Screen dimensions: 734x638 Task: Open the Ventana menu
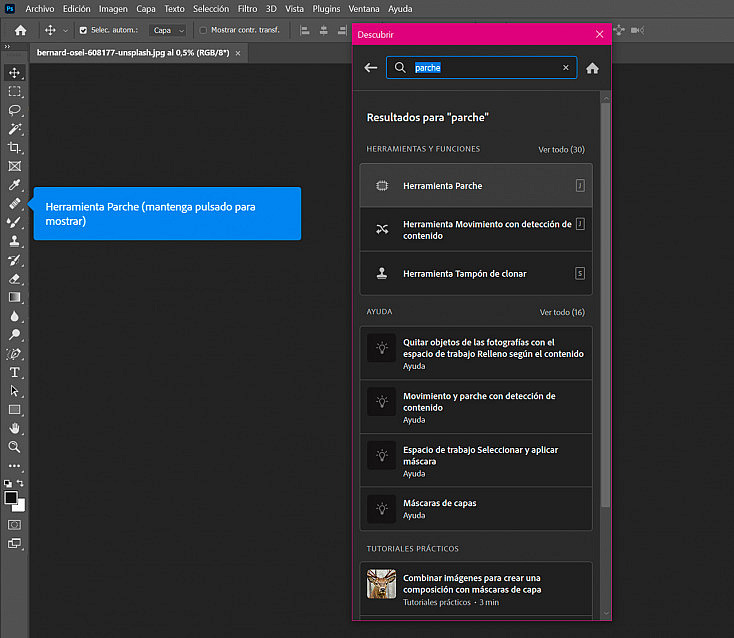[364, 9]
